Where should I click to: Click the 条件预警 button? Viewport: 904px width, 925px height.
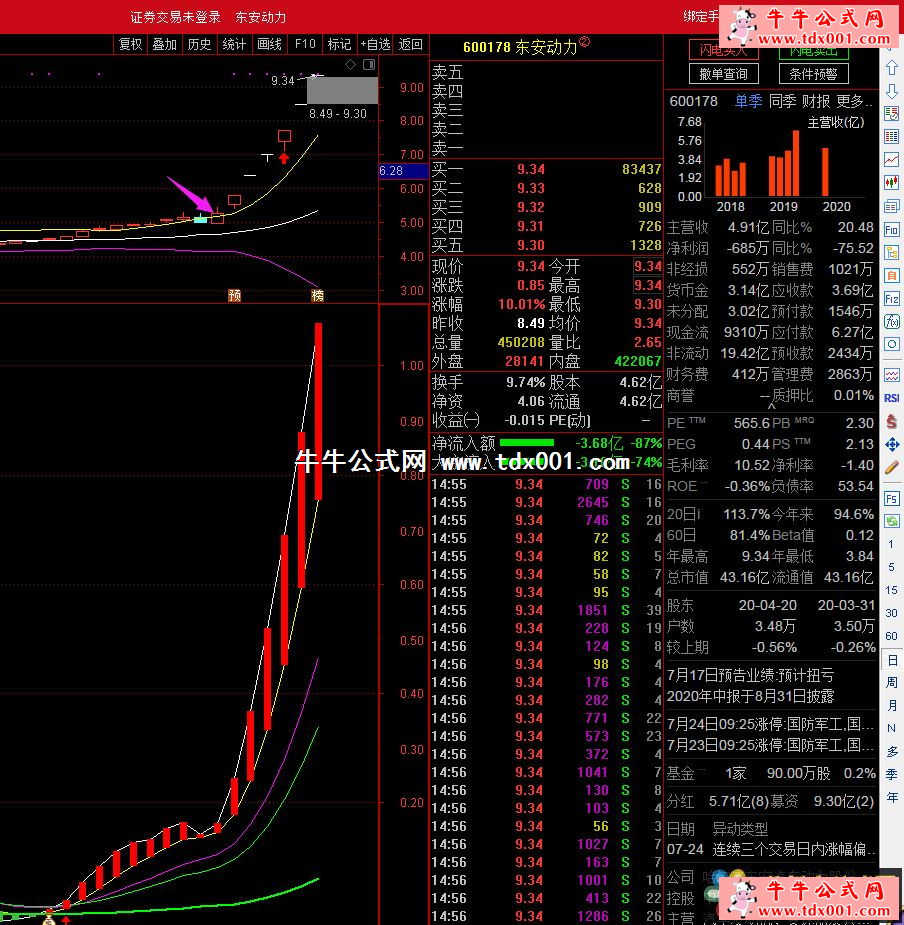coord(813,74)
